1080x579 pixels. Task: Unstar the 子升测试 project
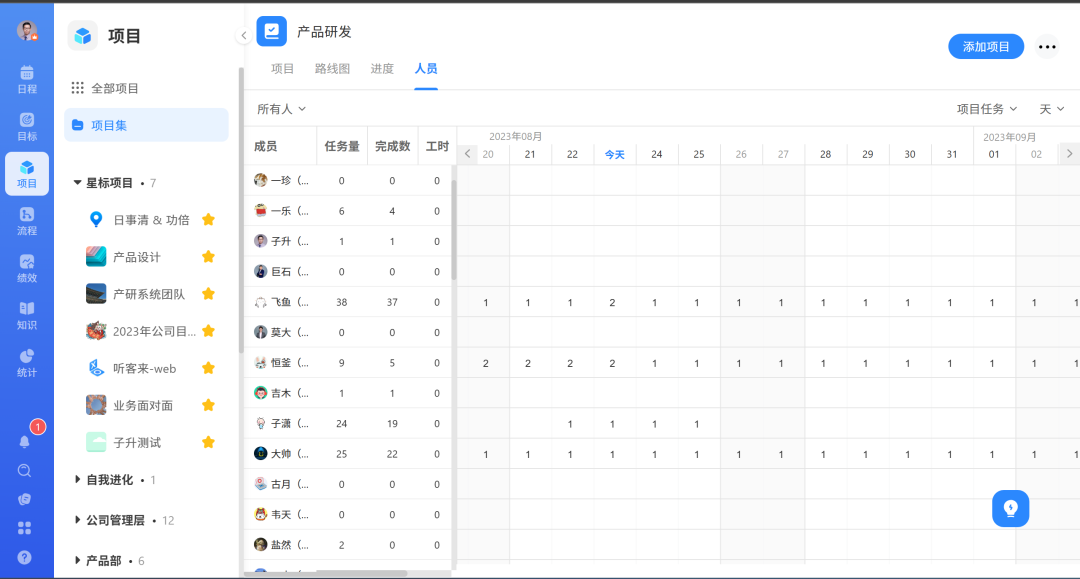pos(208,443)
